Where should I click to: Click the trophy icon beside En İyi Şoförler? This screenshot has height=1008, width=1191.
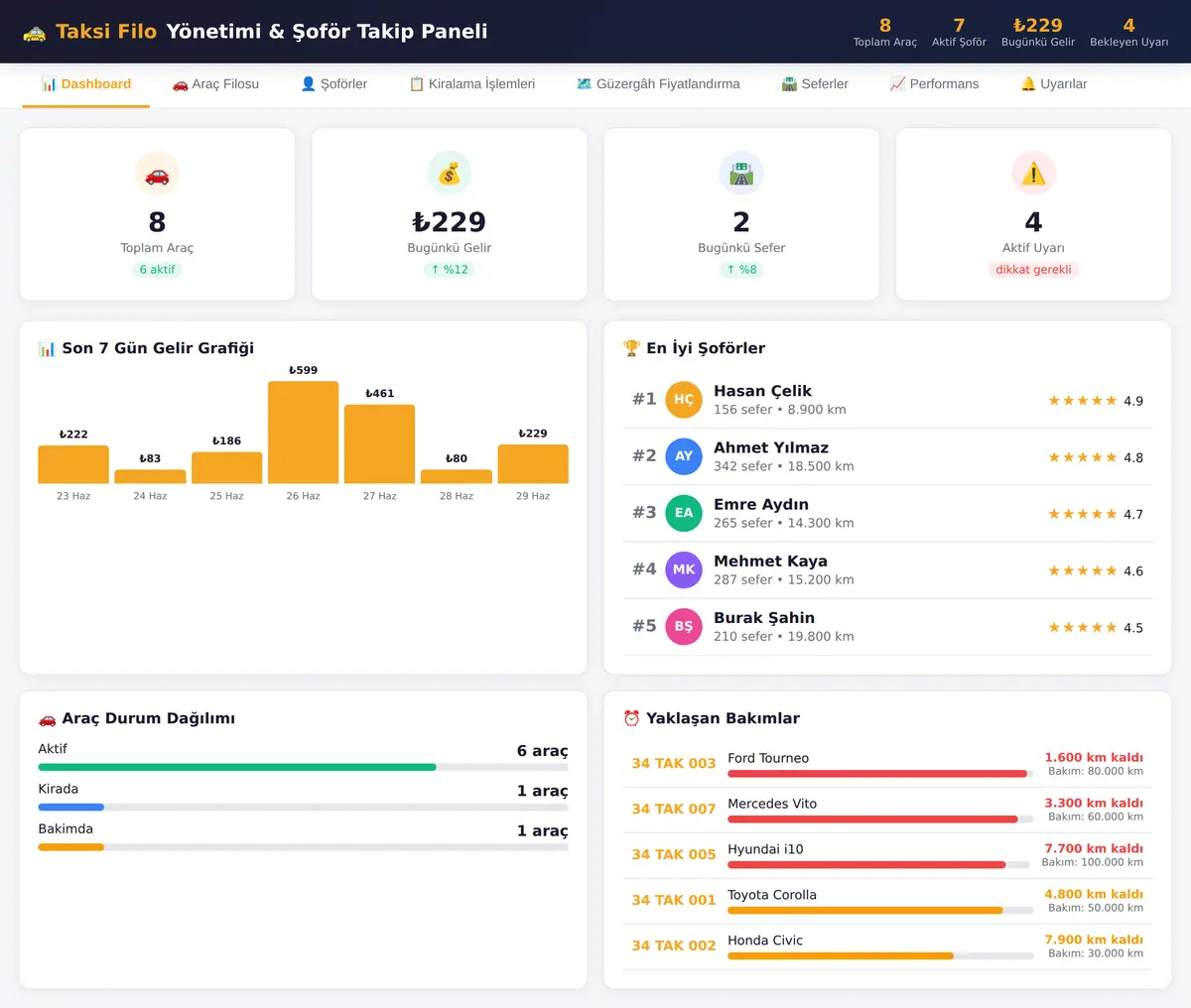coord(631,348)
